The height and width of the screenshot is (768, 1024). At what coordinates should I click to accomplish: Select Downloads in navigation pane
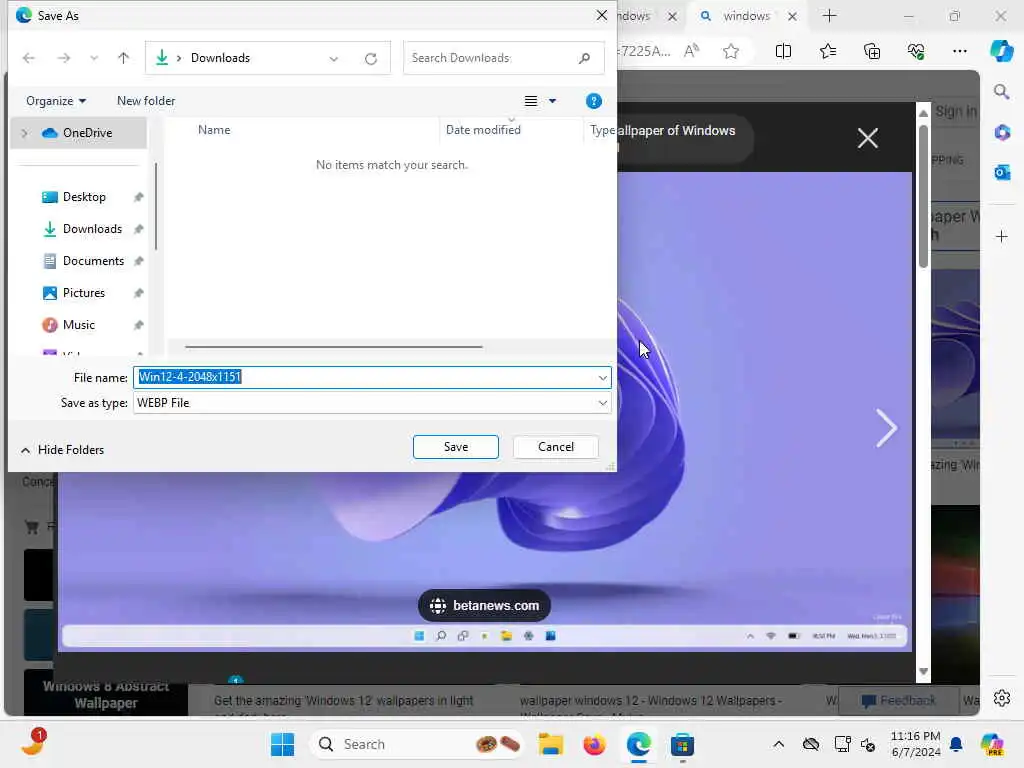tap(92, 229)
